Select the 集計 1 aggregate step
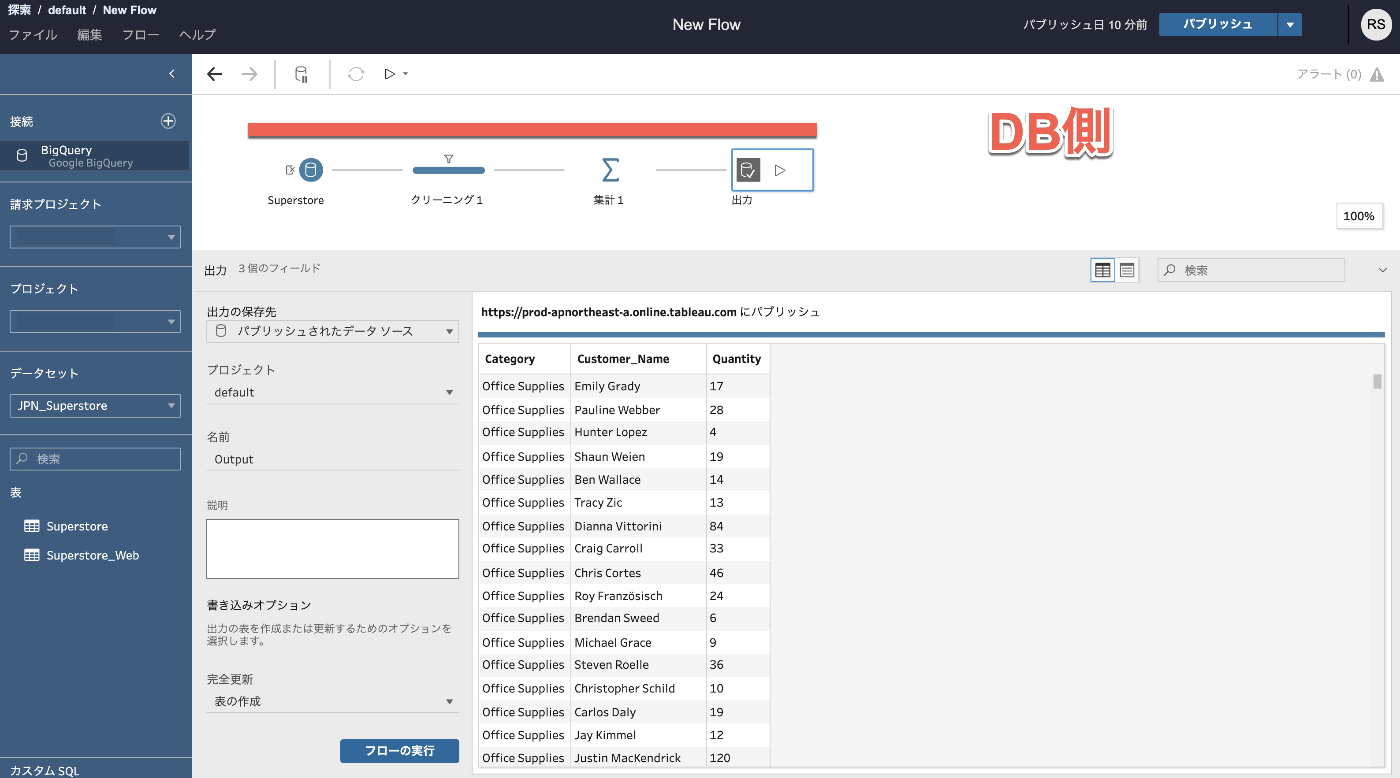The image size is (1400, 778). [x=609, y=170]
